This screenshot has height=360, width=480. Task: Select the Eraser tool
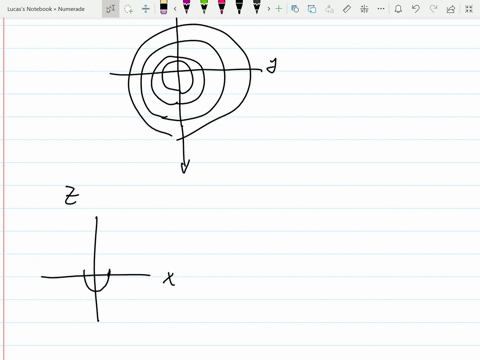click(163, 7)
